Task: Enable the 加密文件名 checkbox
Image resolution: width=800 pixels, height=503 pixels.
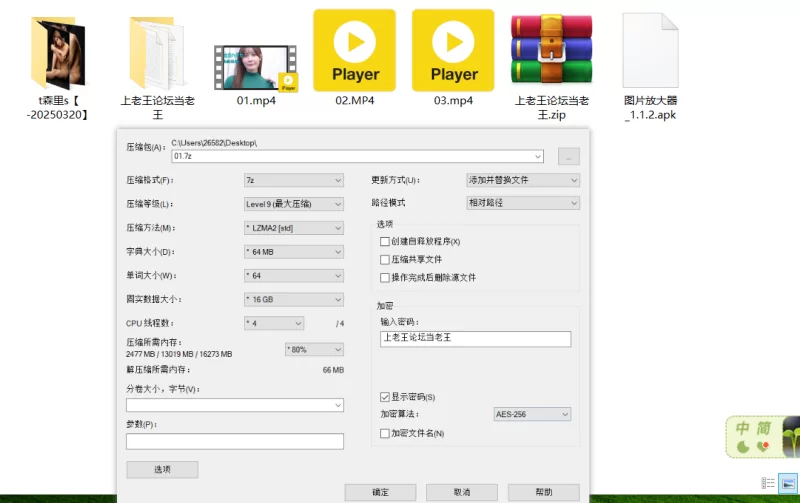Action: (385, 433)
